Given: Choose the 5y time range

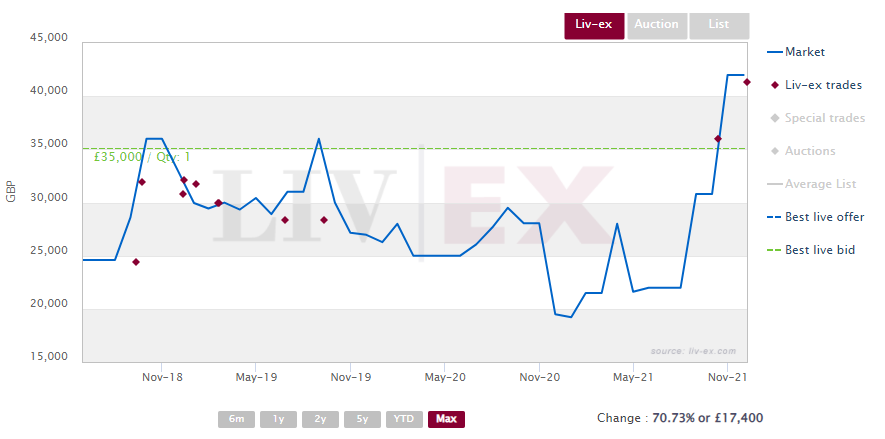Looking at the screenshot, I should coord(362,419).
